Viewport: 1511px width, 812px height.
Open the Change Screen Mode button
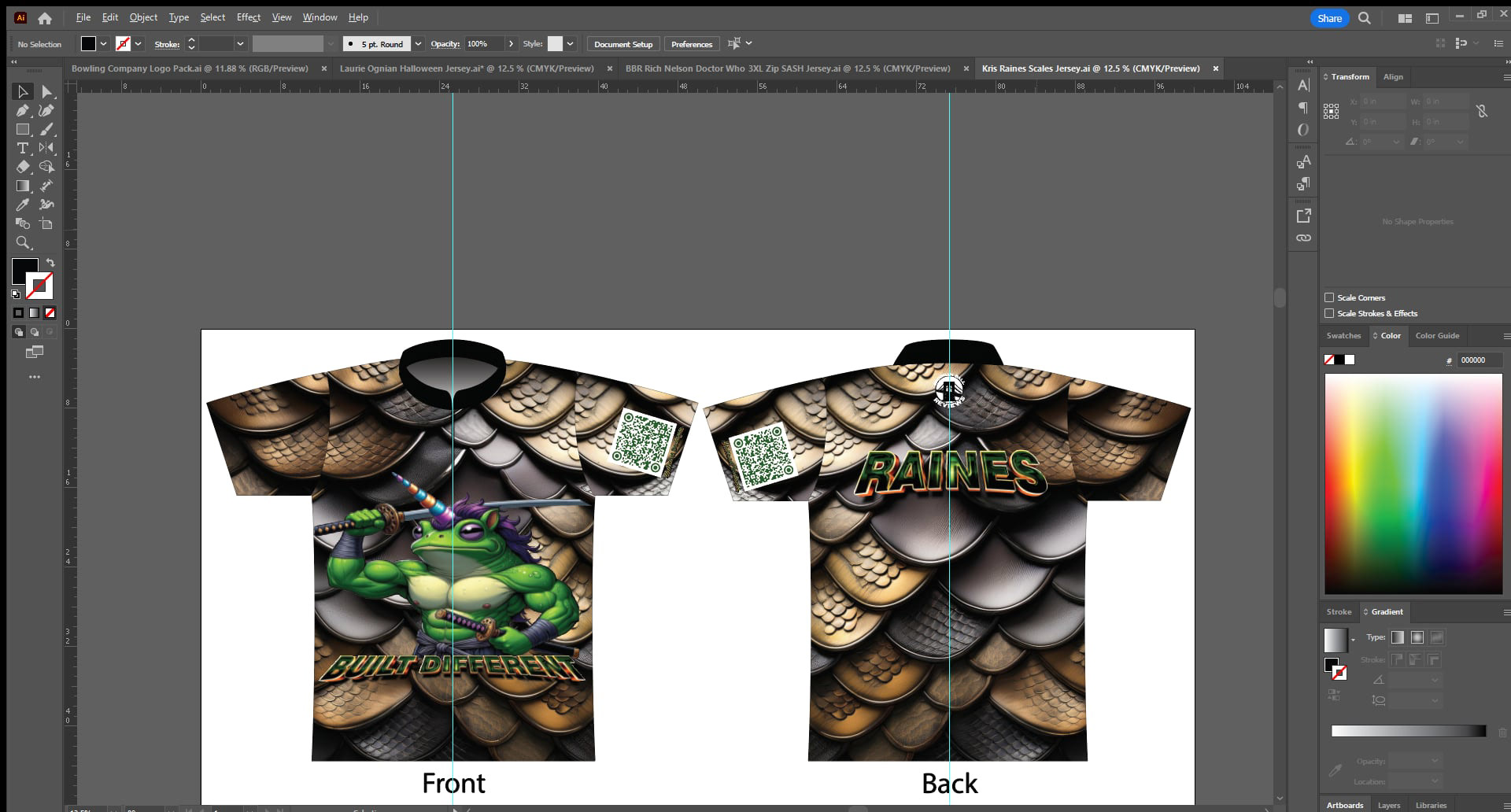[x=35, y=352]
